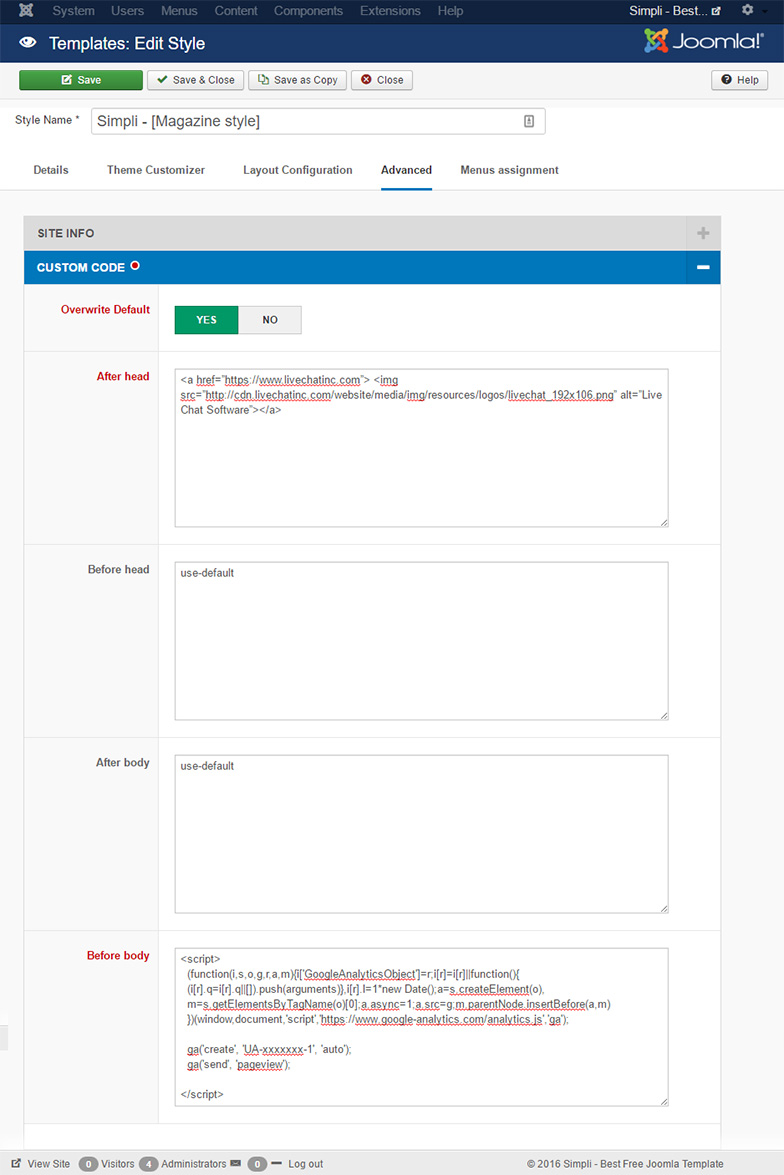Set Overwrite Default to YES
This screenshot has width=784, height=1175.
click(206, 320)
